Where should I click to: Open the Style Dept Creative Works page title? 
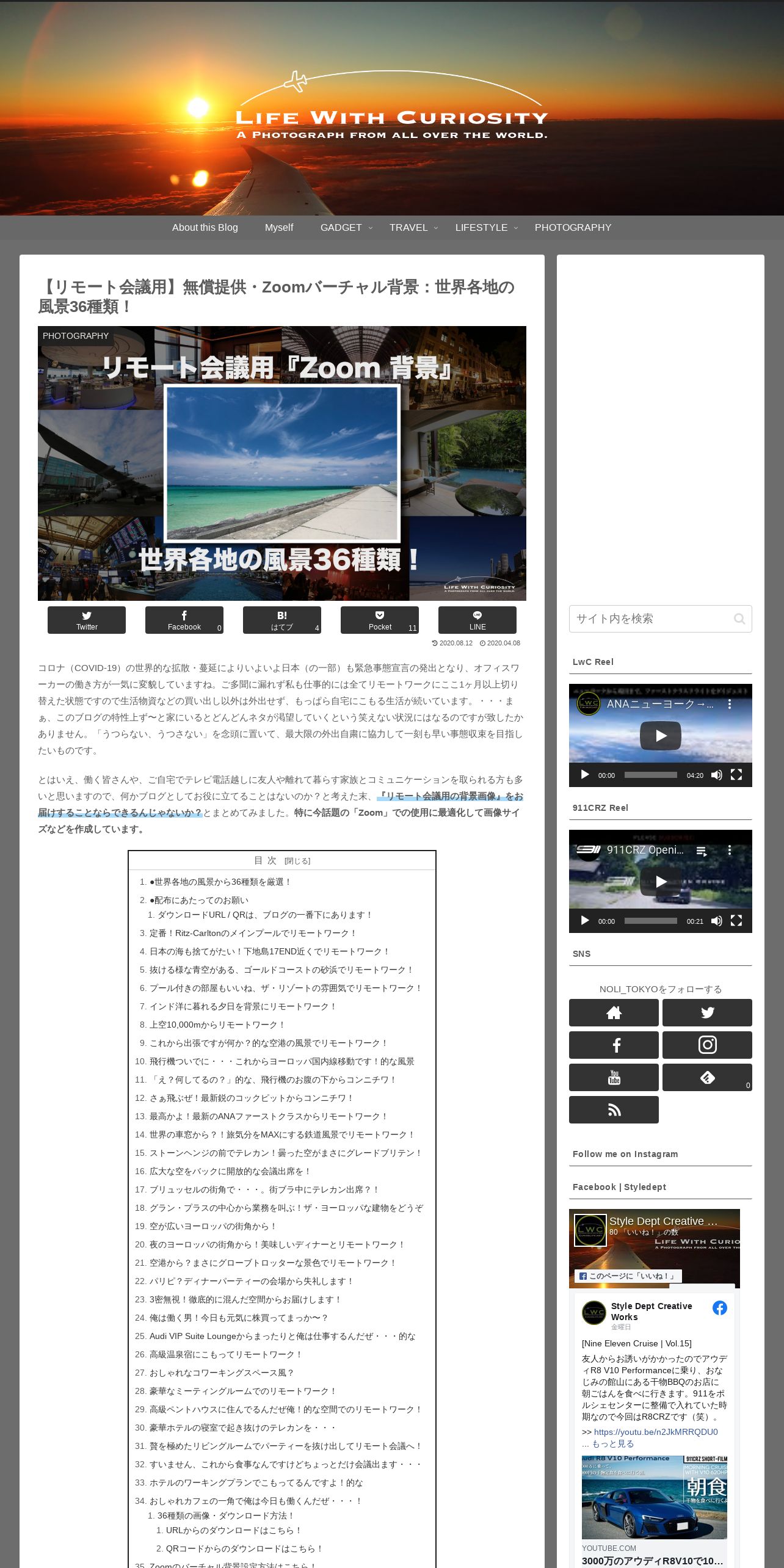663,1221
